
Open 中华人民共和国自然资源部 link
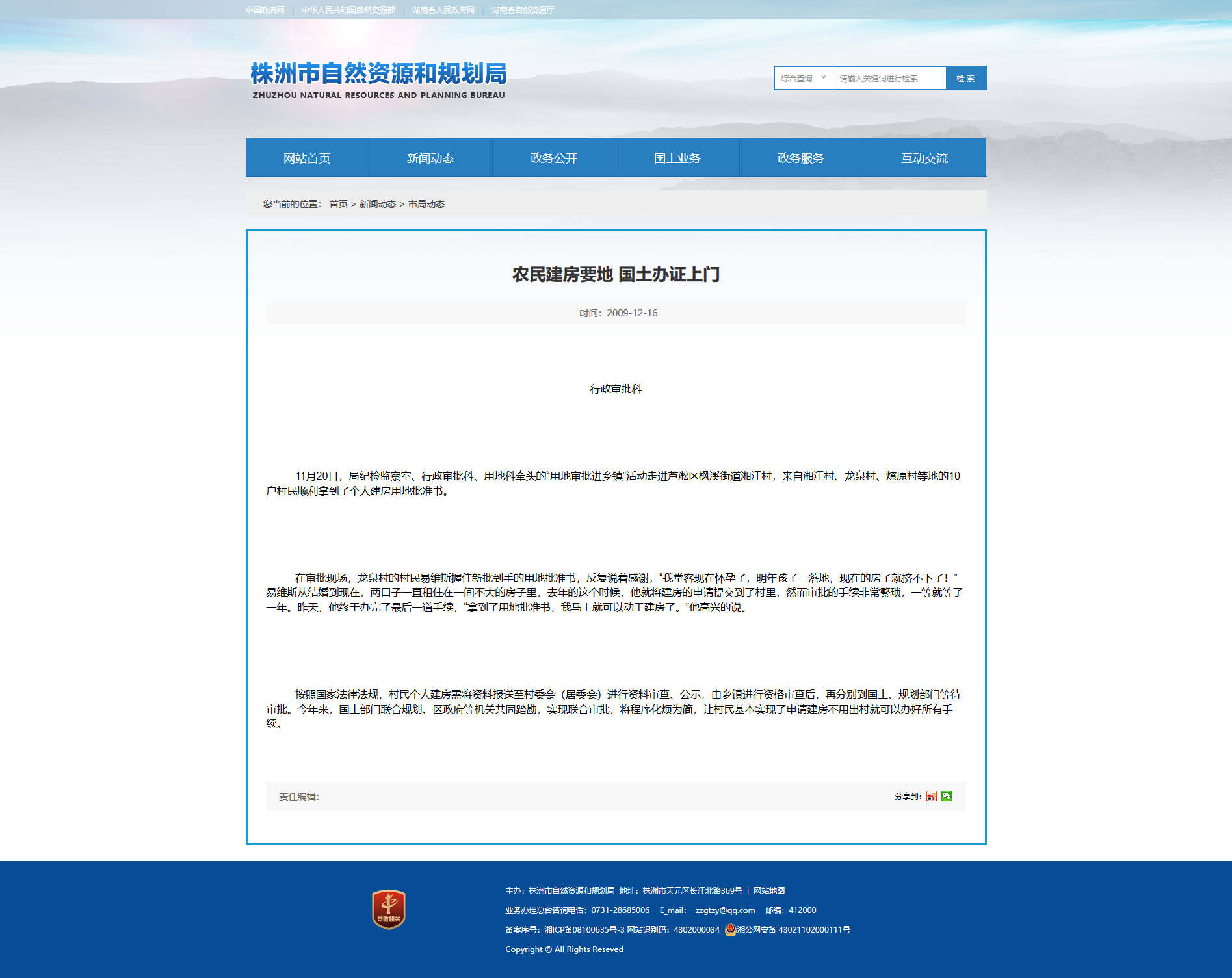pos(348,10)
